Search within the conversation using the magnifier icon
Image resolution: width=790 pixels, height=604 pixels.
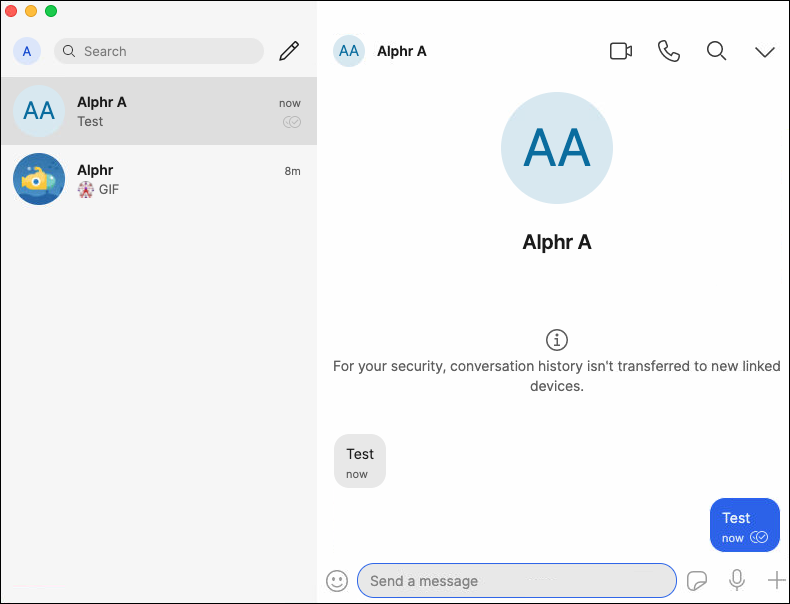pos(717,51)
